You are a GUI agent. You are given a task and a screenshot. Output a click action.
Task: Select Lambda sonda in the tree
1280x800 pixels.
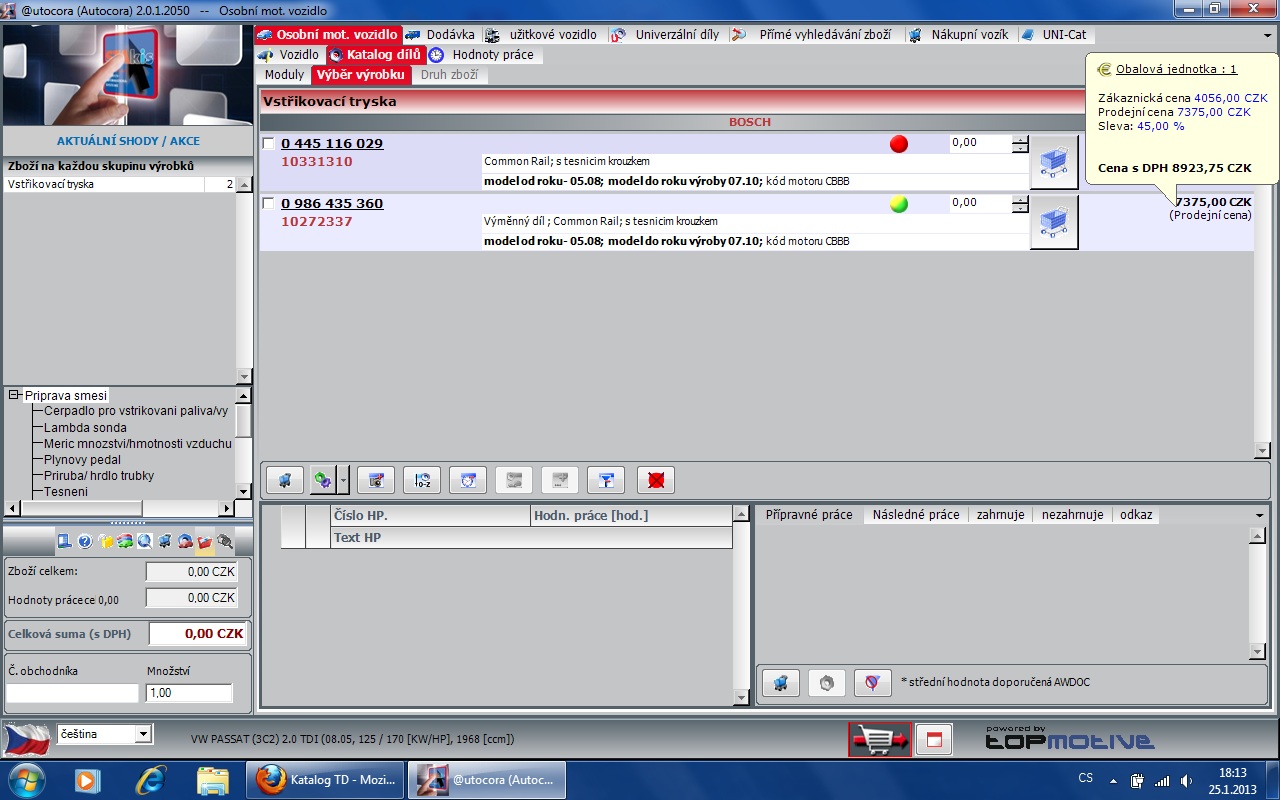(x=85, y=428)
